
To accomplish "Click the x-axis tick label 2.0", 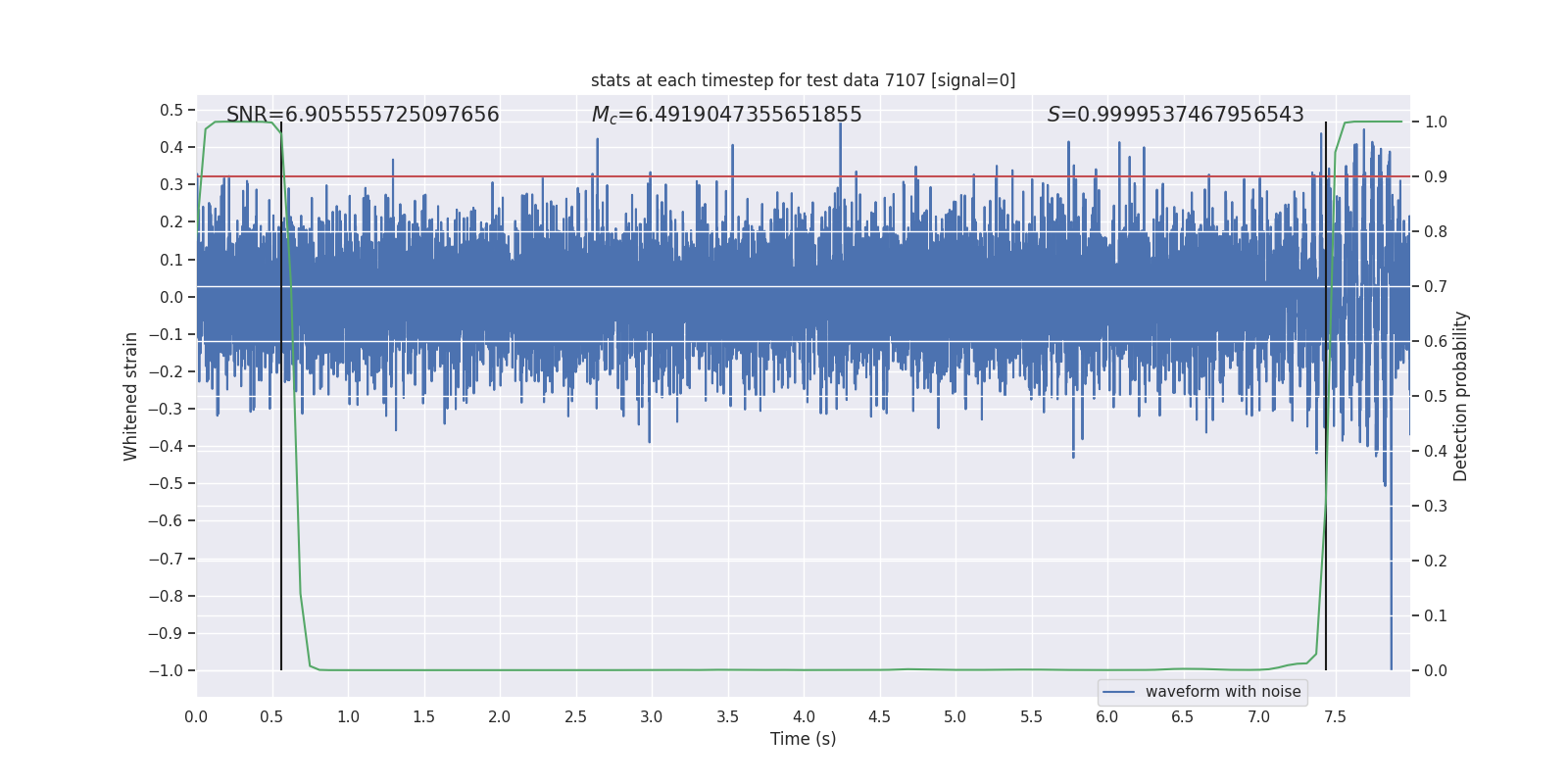I will coord(500,716).
